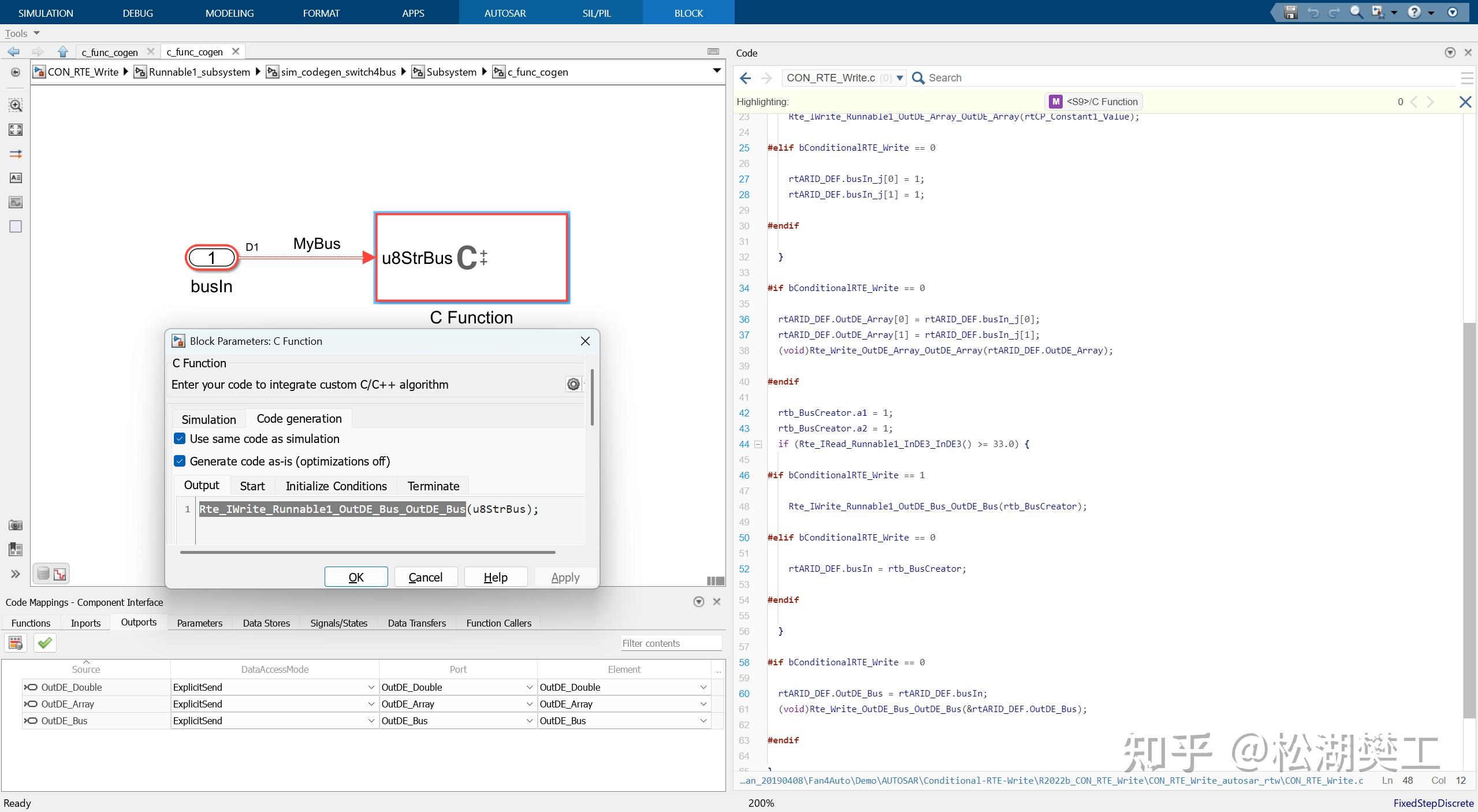Click the Fit to View icon
The image size is (1478, 812).
pyautogui.click(x=16, y=130)
